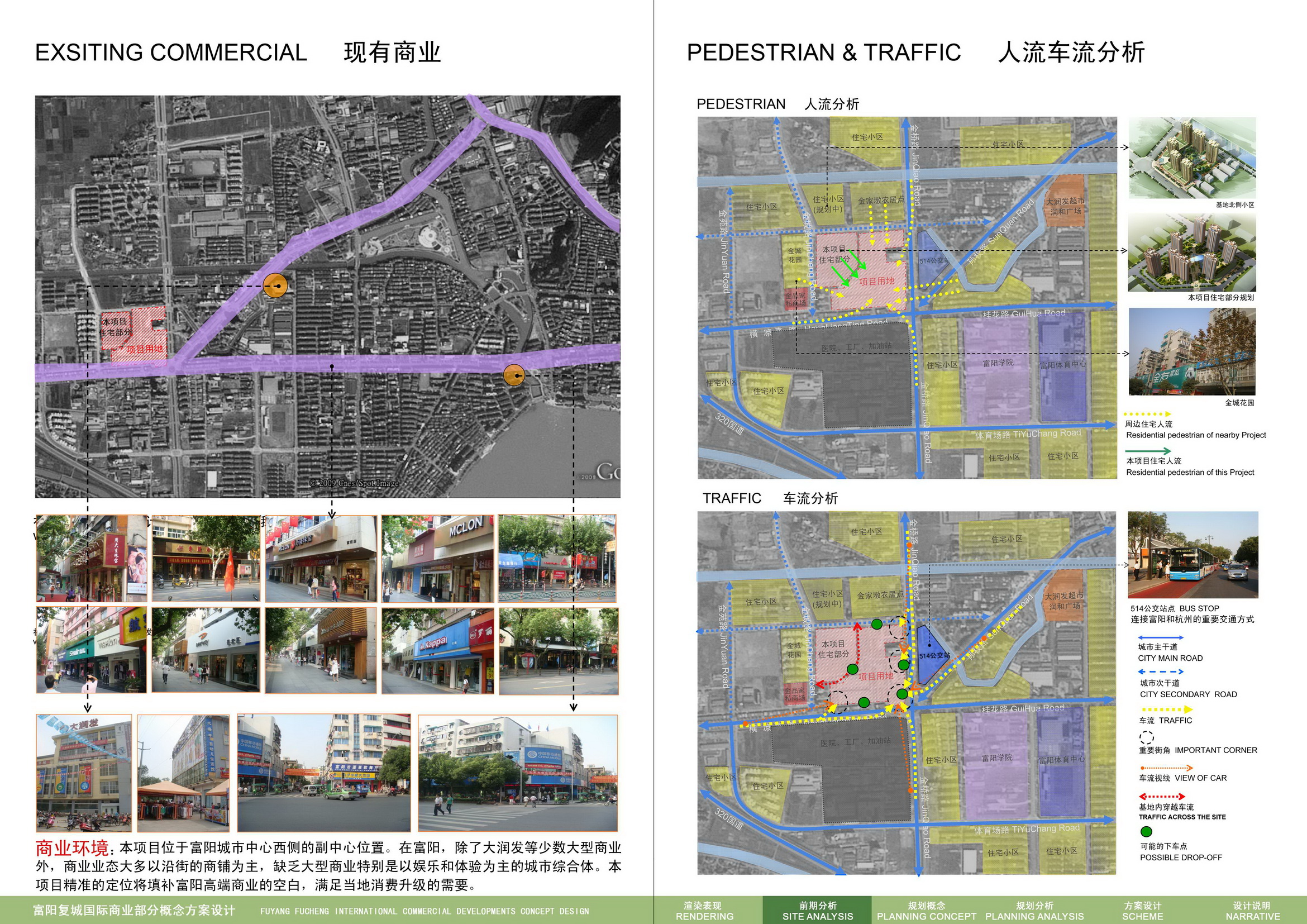The height and width of the screenshot is (924, 1307).
Task: Click the PEDESTRIAN 人流分析 subheading
Action: click(777, 104)
